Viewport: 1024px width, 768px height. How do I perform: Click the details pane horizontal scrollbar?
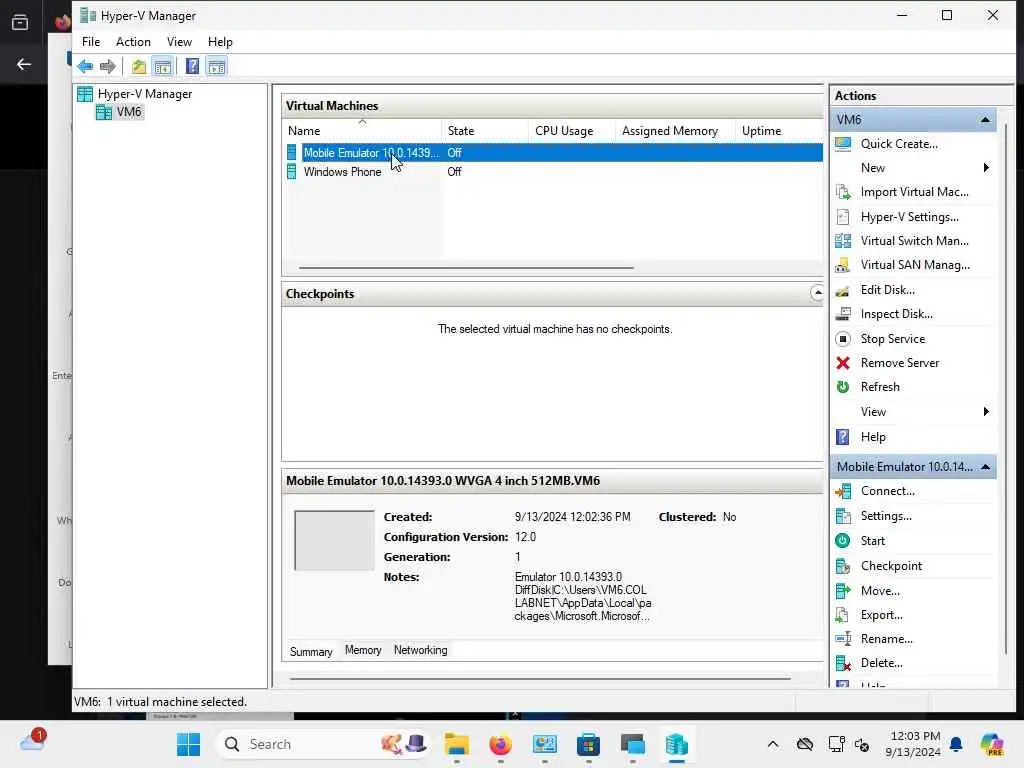click(540, 679)
